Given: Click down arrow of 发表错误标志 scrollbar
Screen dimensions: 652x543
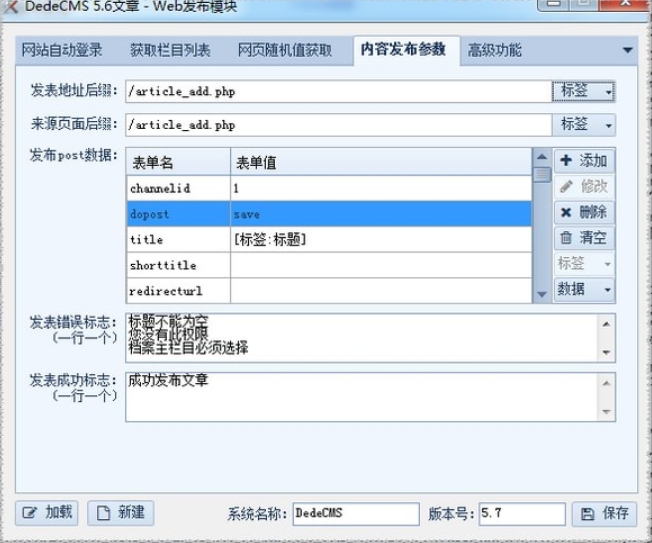Looking at the screenshot, I should (606, 352).
